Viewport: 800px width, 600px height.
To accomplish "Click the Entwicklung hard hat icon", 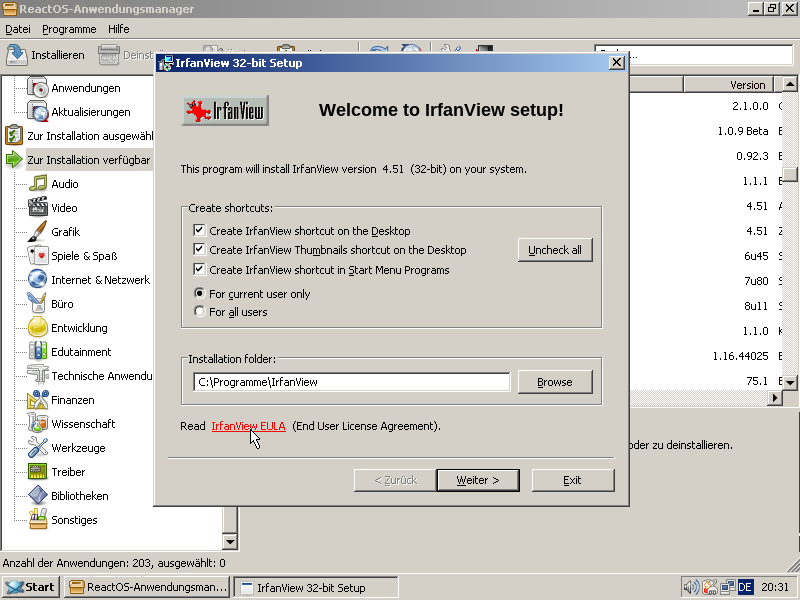I will pos(37,328).
